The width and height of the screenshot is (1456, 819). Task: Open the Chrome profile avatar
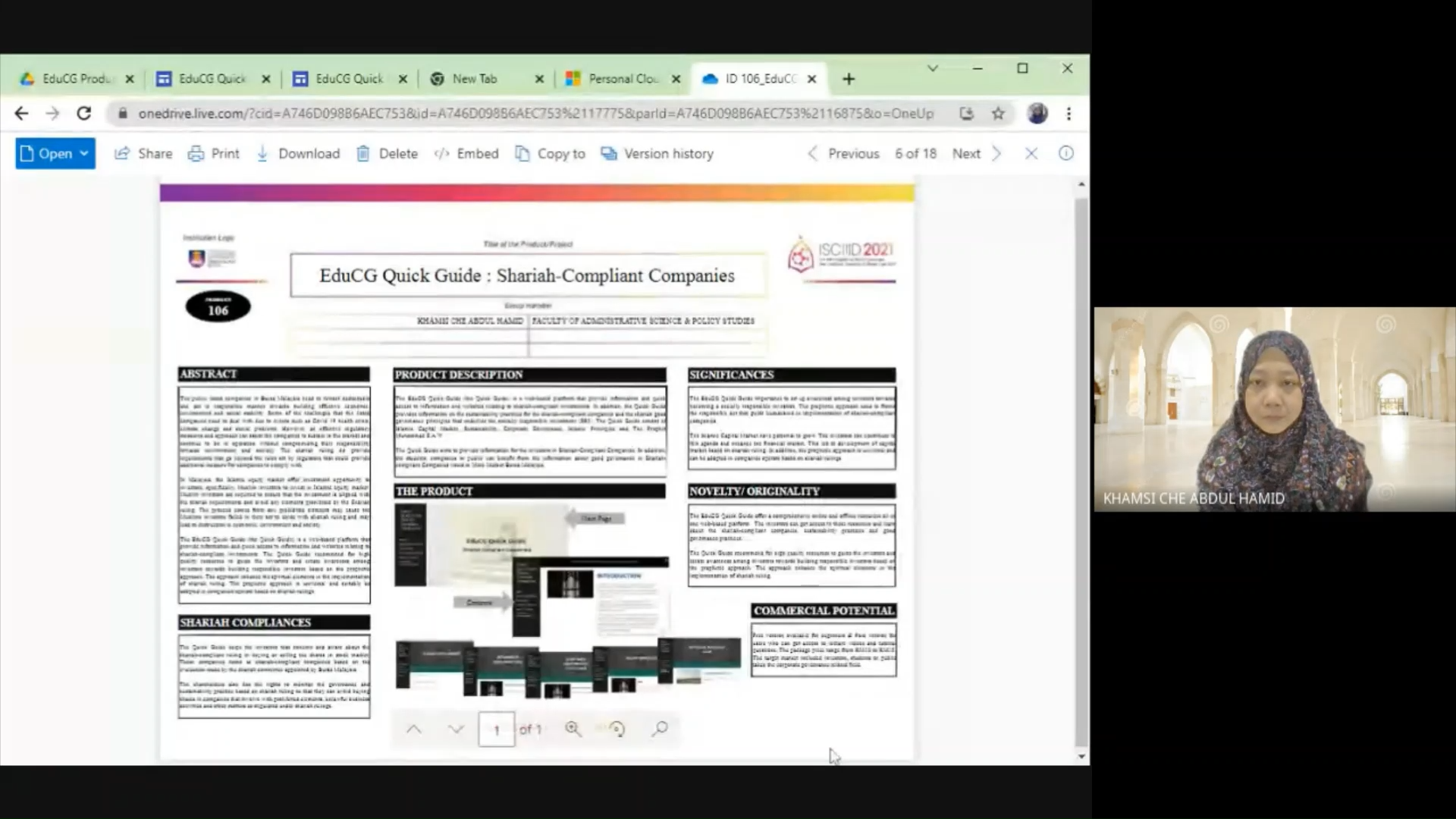tap(1037, 113)
